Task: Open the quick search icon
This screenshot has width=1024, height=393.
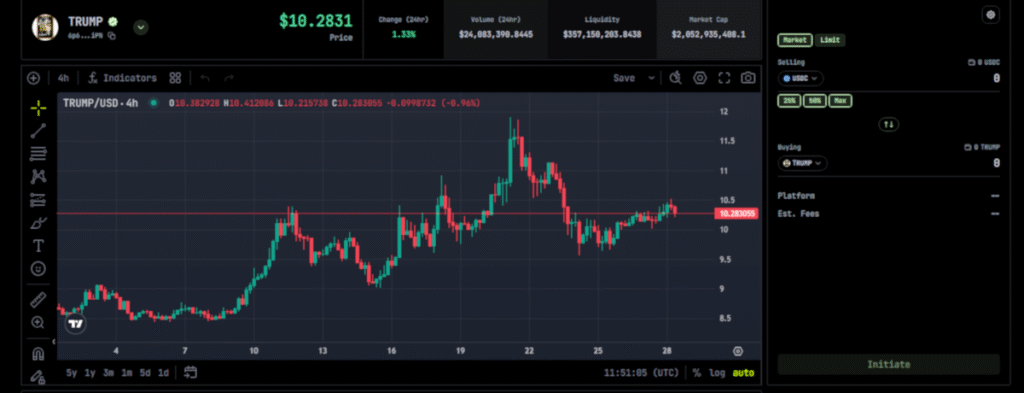Action: pyautogui.click(x=675, y=78)
